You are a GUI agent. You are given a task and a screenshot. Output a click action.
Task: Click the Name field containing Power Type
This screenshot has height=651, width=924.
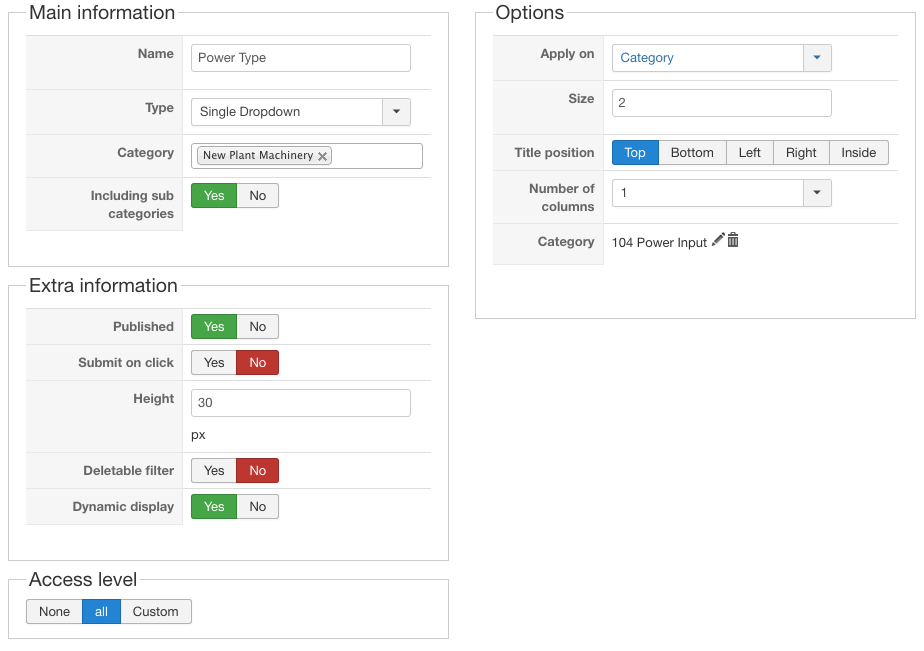click(300, 58)
